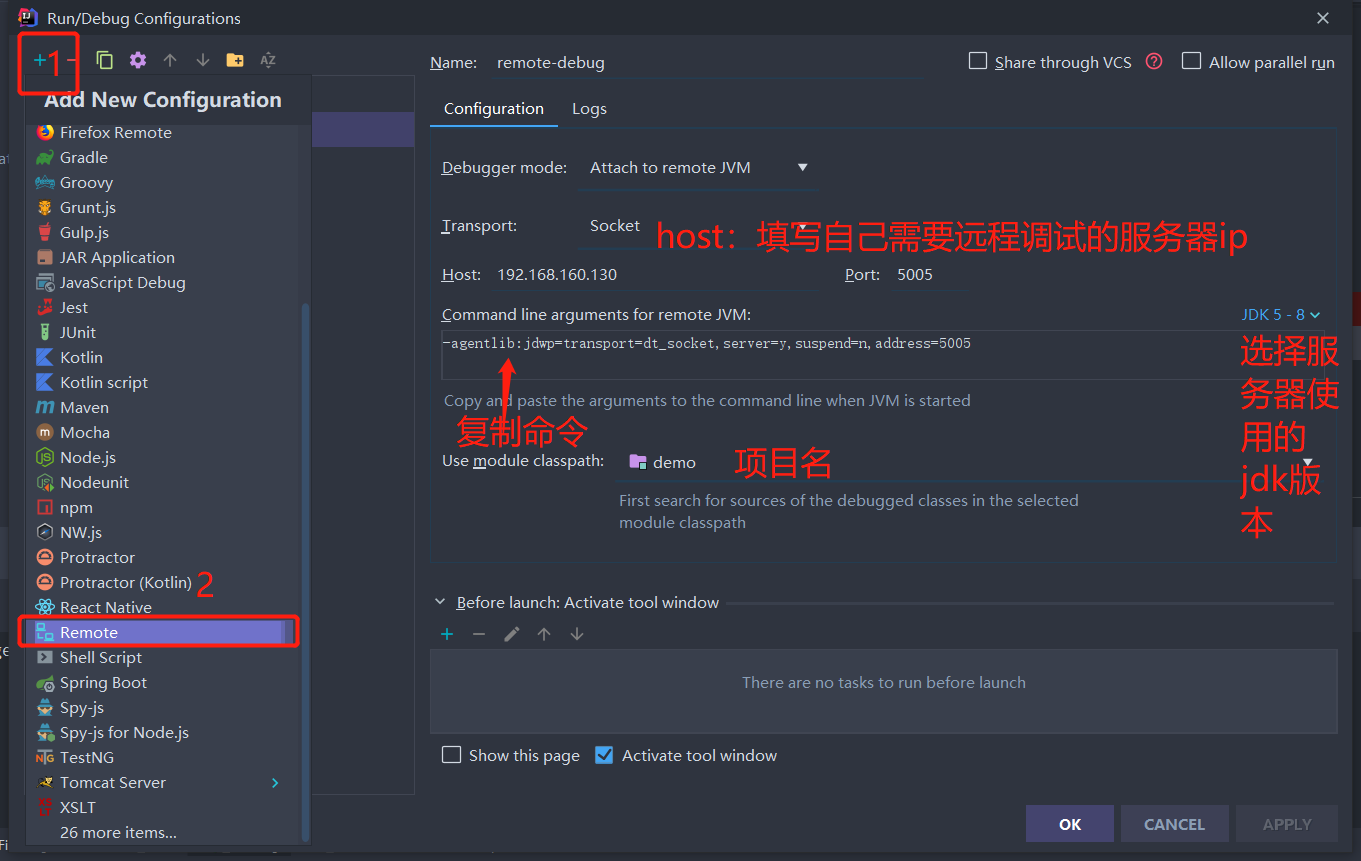Expand the Tomcat Server submenu
Screen dimensions: 1361x861
click(x=274, y=782)
